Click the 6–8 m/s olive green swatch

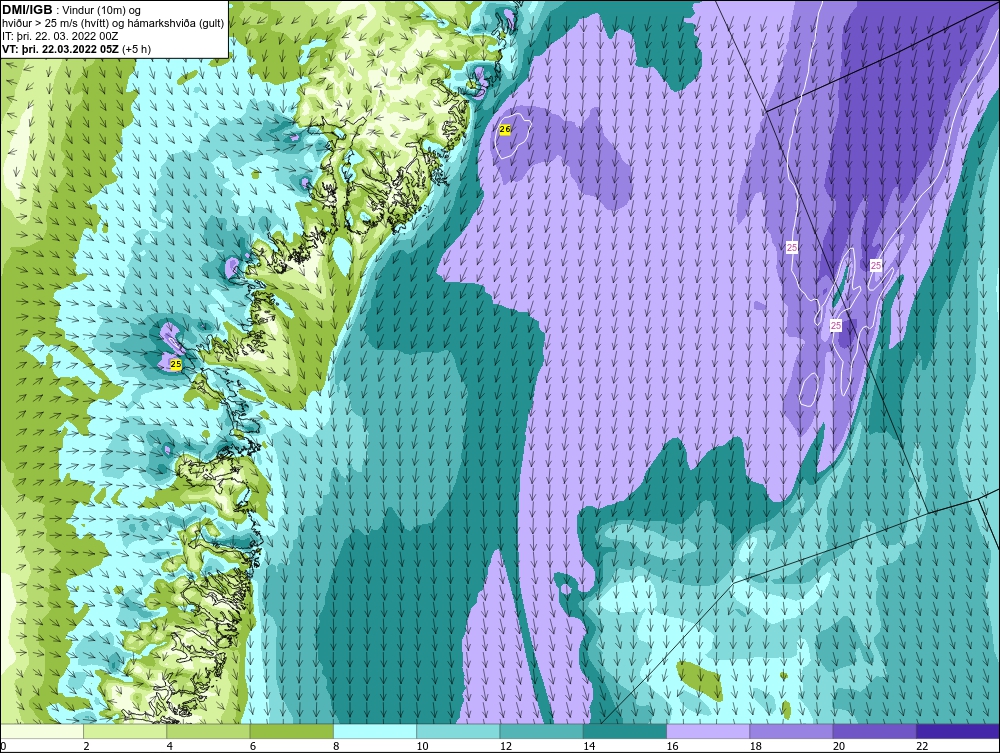pyautogui.click(x=291, y=731)
